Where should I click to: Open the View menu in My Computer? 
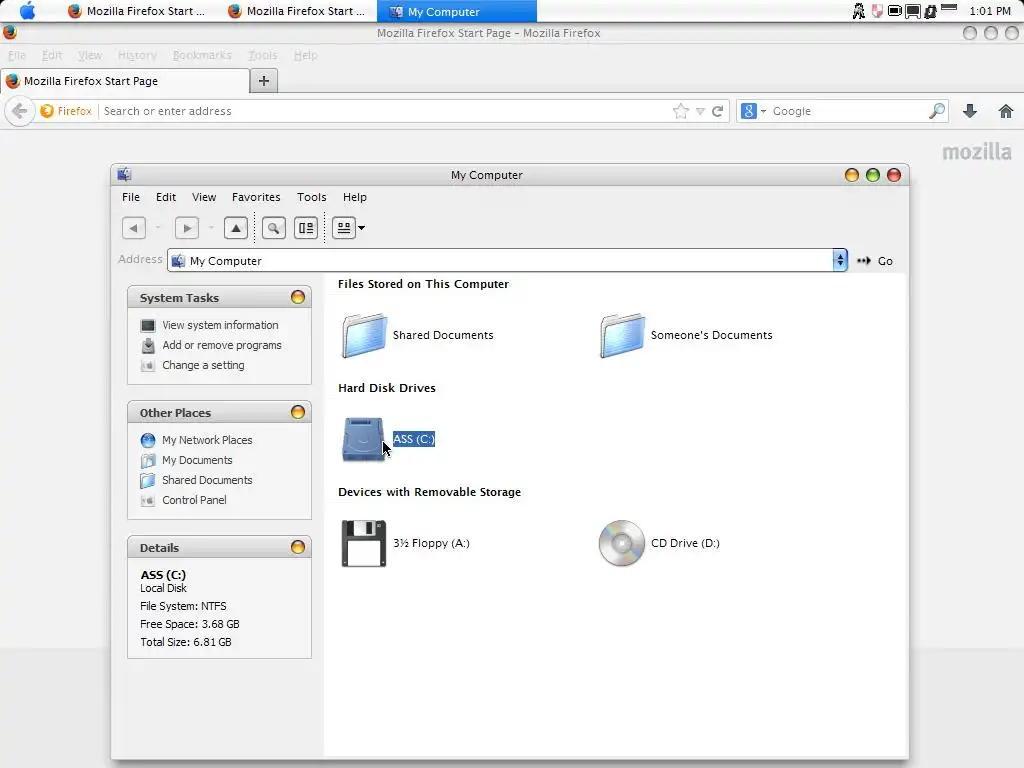tap(204, 197)
